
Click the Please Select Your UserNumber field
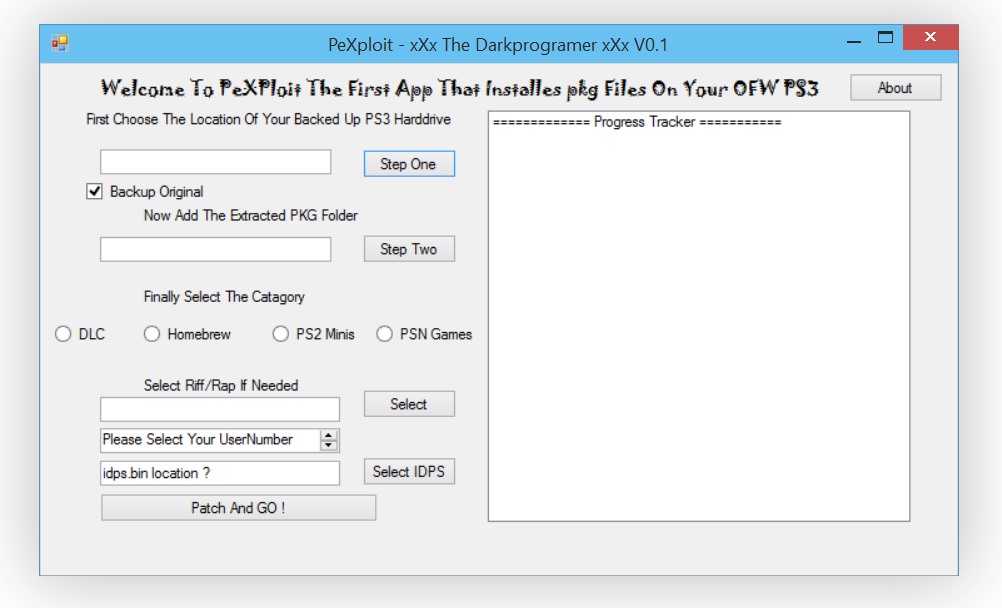point(208,440)
